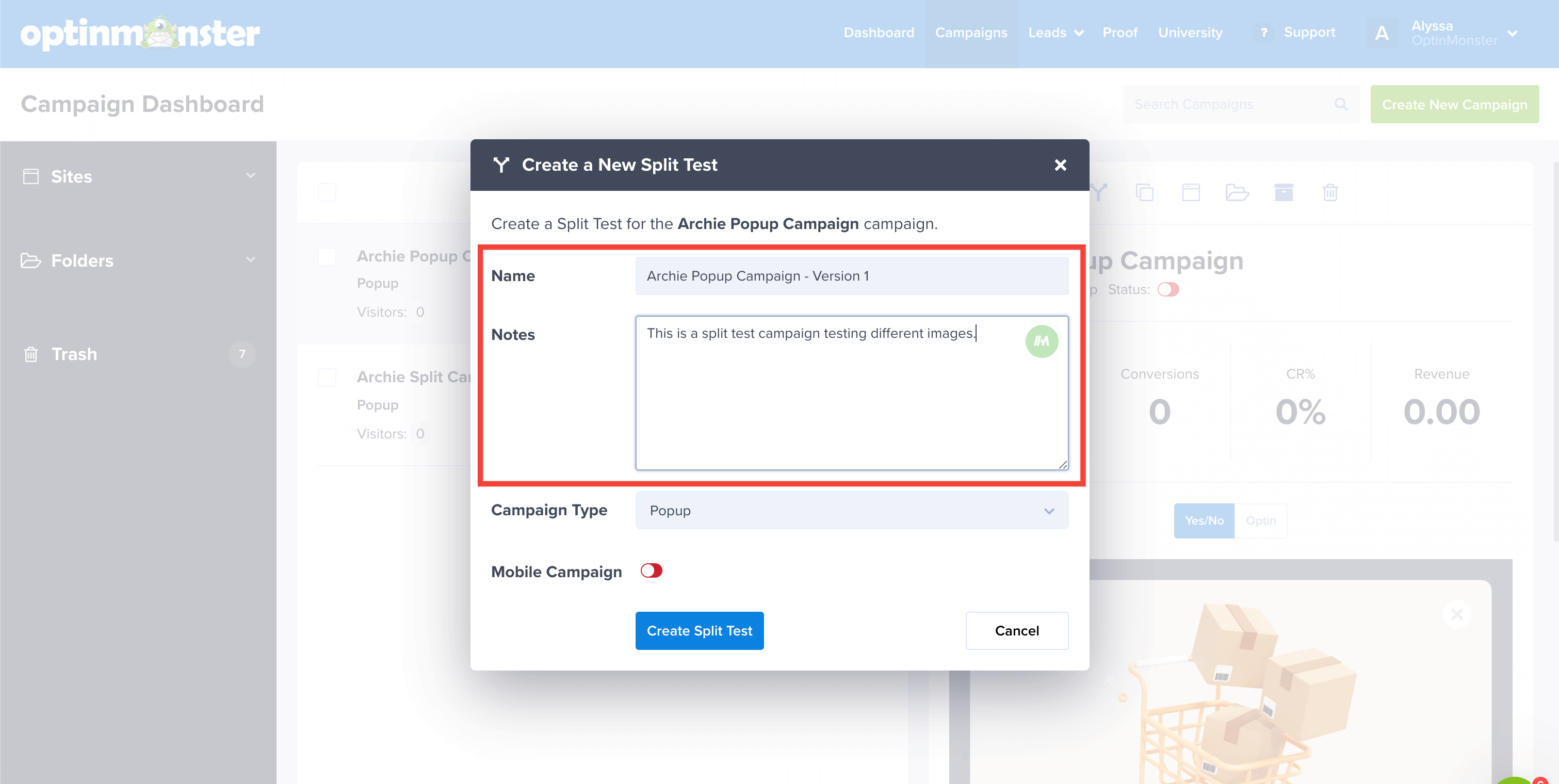Expand the Leads dropdown in the navigation
Image resolution: width=1559 pixels, height=784 pixels.
(1055, 32)
